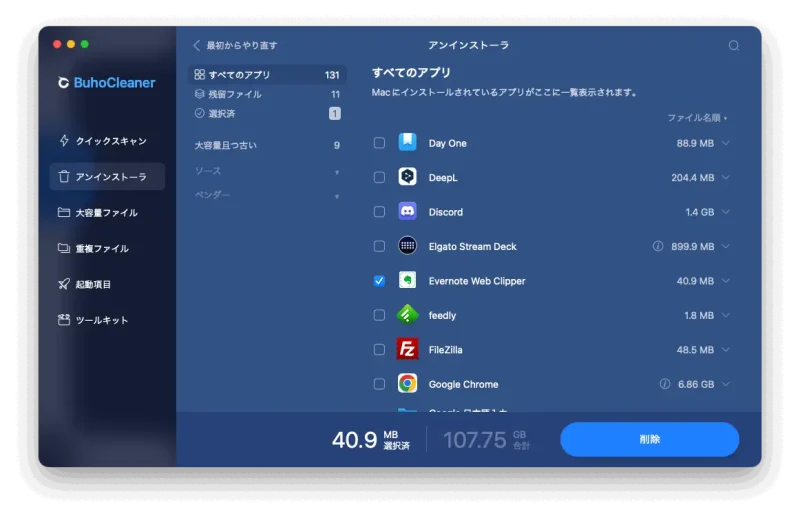Image resolution: width=800 pixels, height=518 pixels.
Task: Expand the Evernote Web Clipper row chevron
Action: tap(726, 281)
